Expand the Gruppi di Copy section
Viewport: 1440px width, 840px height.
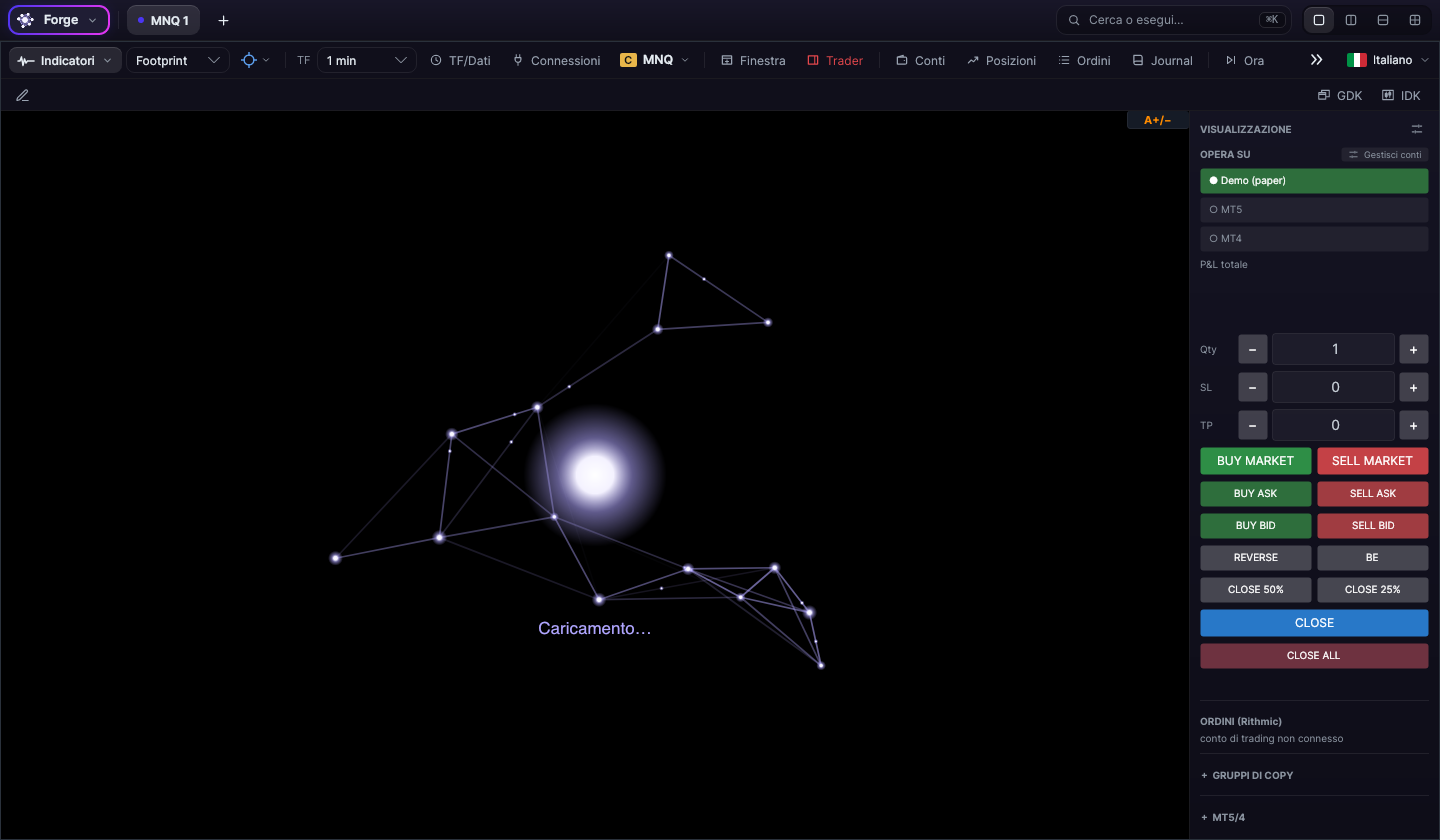(x=1246, y=775)
